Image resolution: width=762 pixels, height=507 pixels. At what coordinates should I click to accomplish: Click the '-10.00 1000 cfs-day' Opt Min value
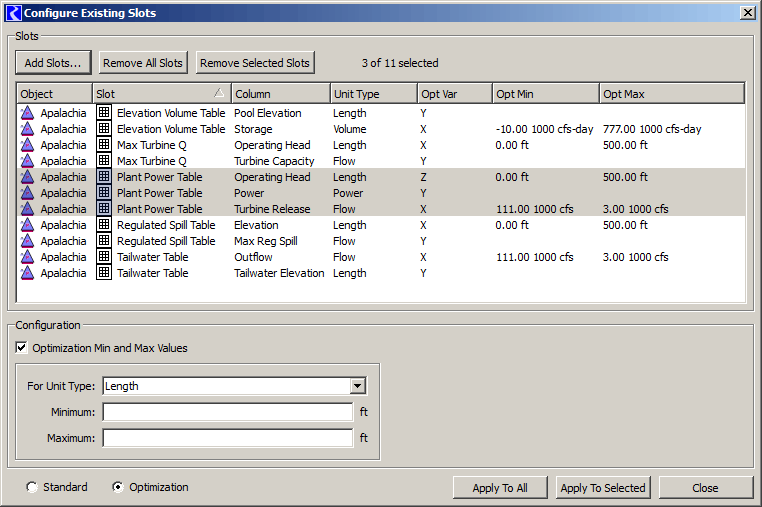(x=544, y=129)
